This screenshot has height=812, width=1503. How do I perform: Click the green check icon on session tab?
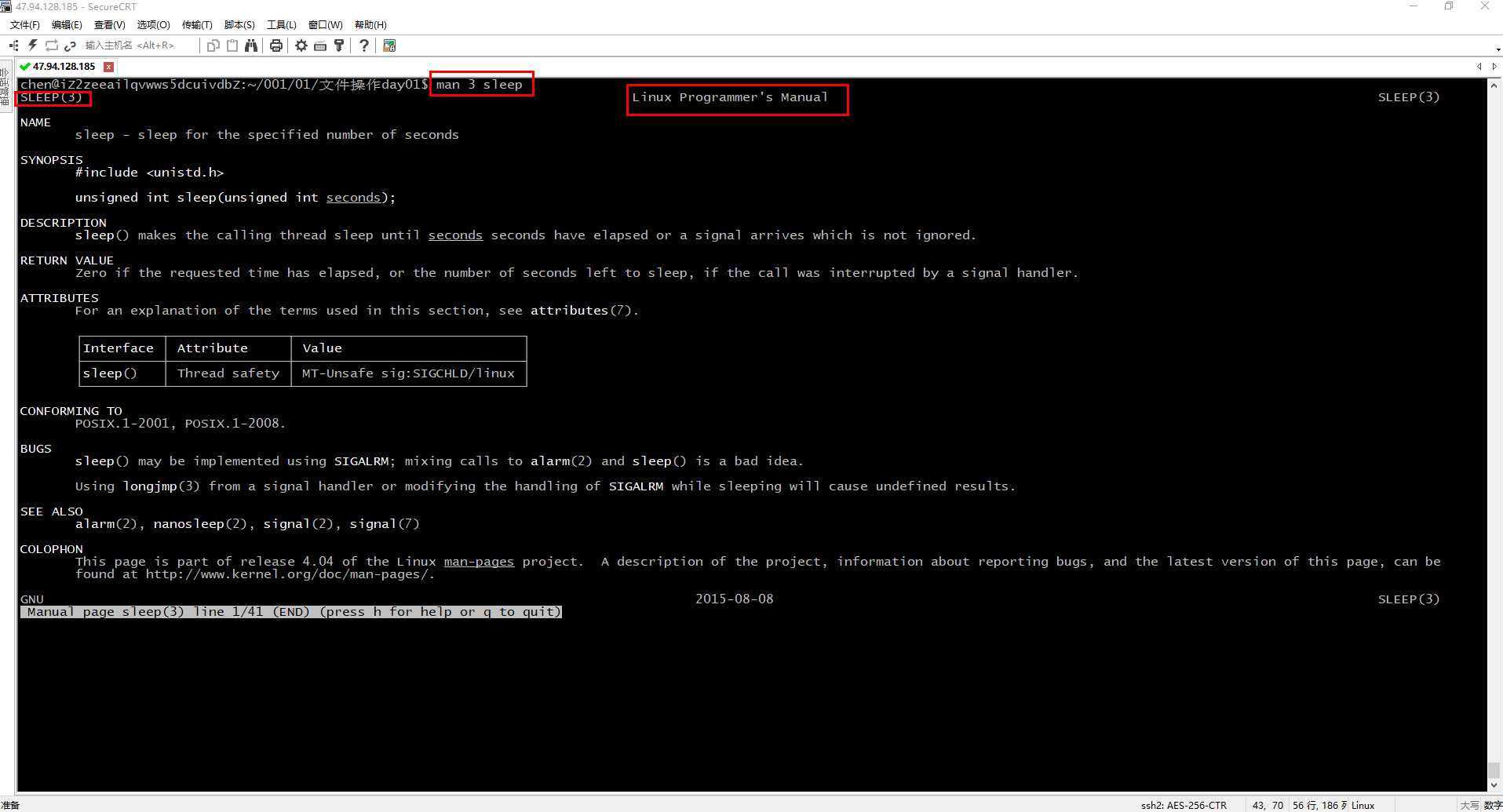25,67
